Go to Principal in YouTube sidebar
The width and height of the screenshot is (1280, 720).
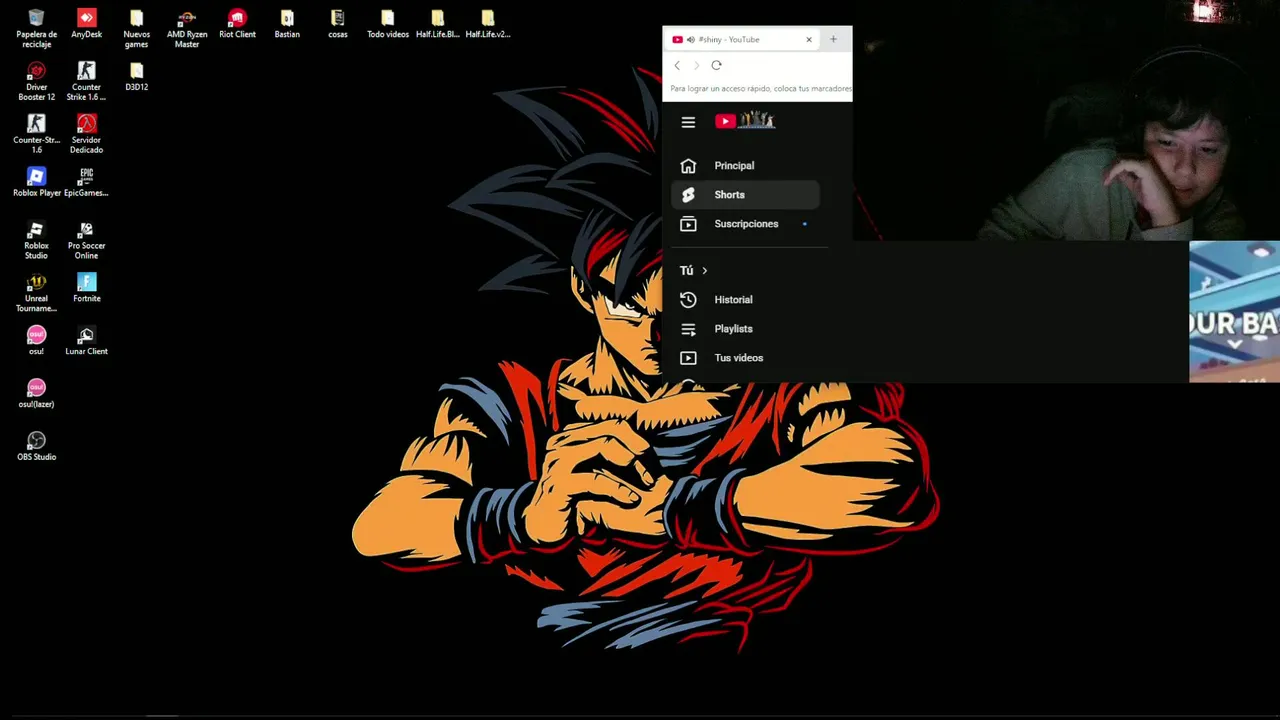click(x=746, y=166)
